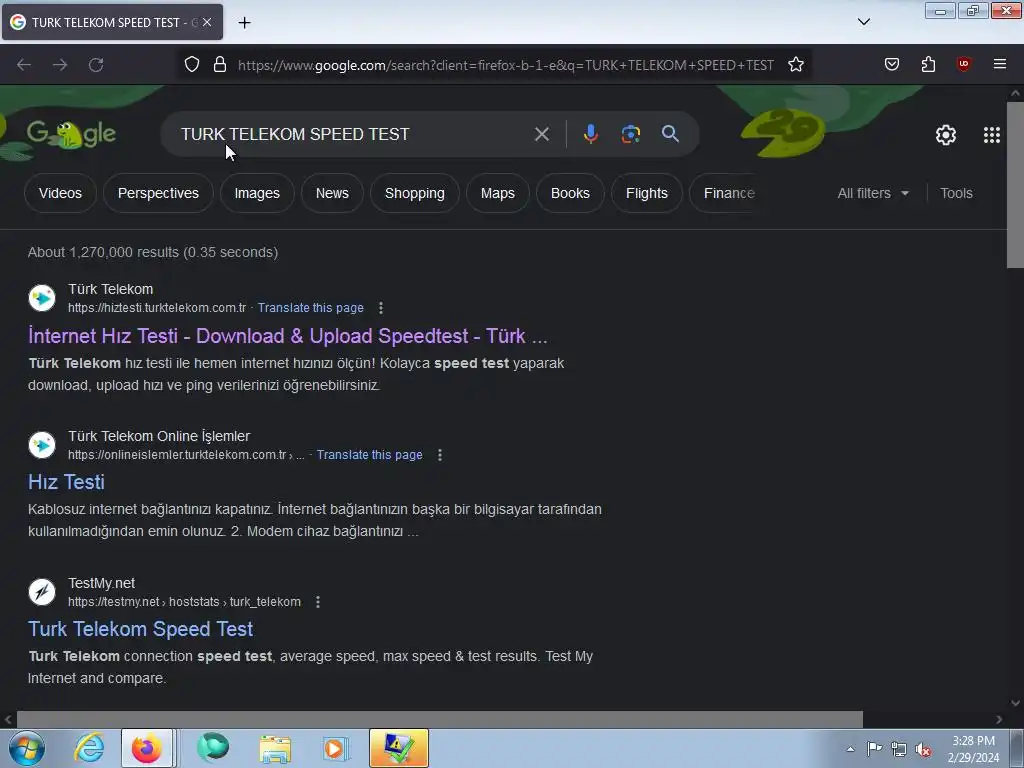Open the Firefox hamburger application menu
Viewport: 1024px width, 768px height.
point(1000,64)
